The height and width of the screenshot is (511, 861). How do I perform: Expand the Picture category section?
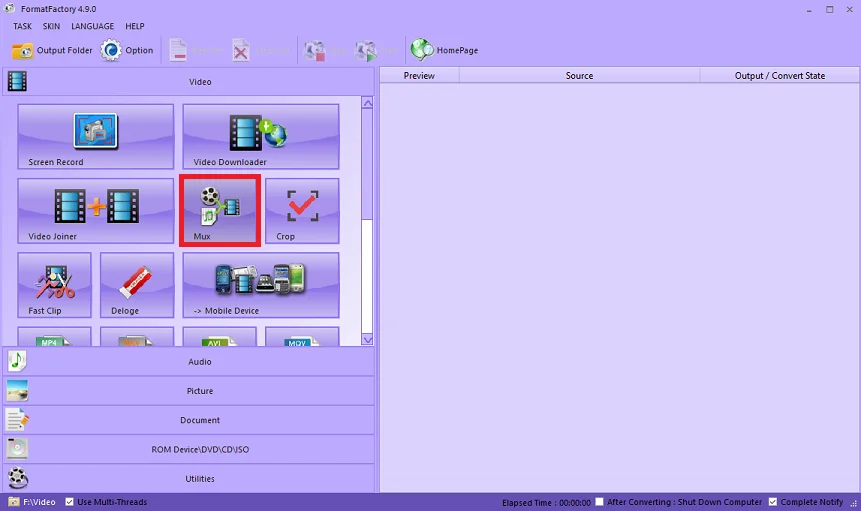coord(189,391)
